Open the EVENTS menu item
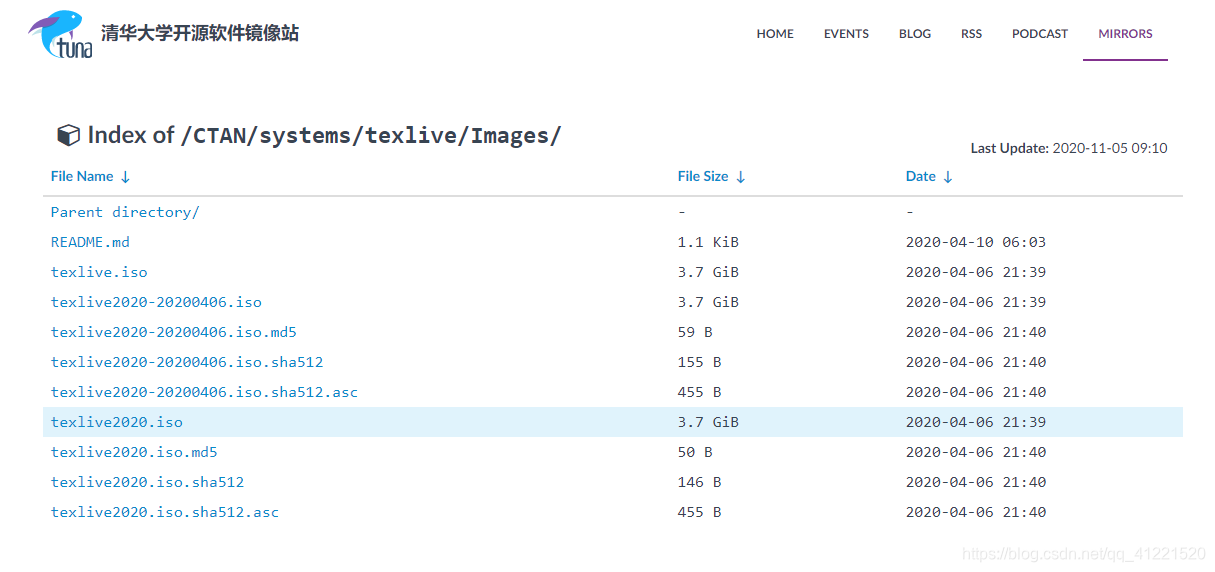 (846, 34)
